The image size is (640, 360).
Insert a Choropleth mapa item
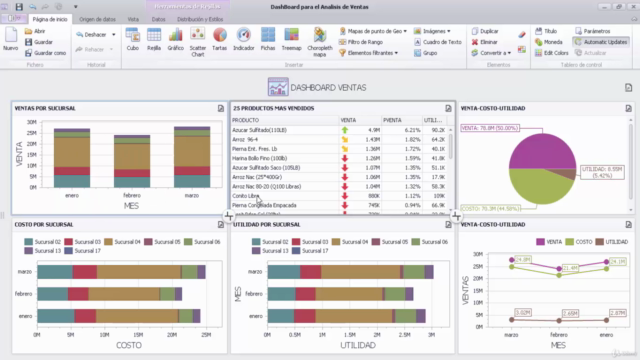coord(320,42)
